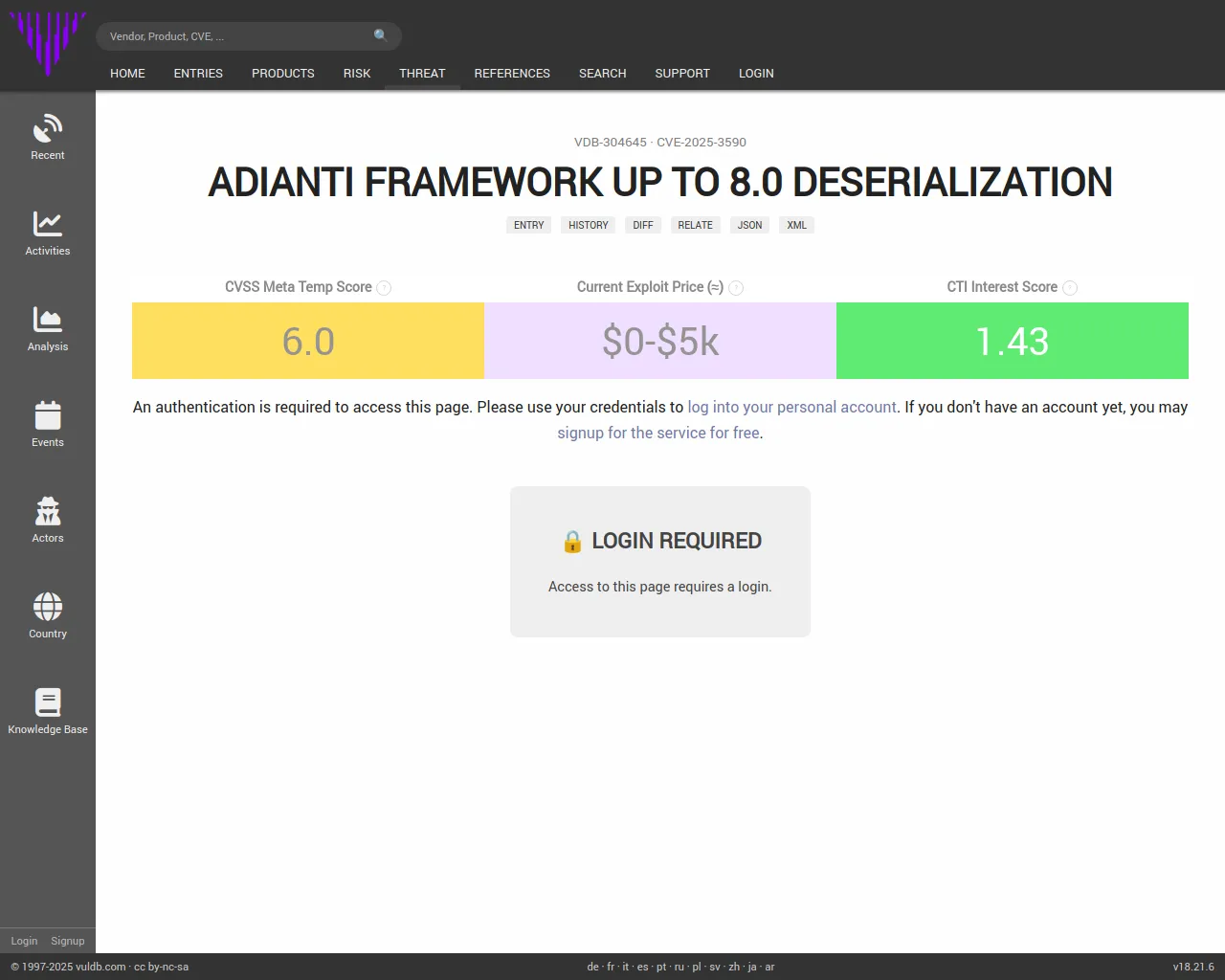
Task: Switch language to 'pt'
Action: click(661, 967)
